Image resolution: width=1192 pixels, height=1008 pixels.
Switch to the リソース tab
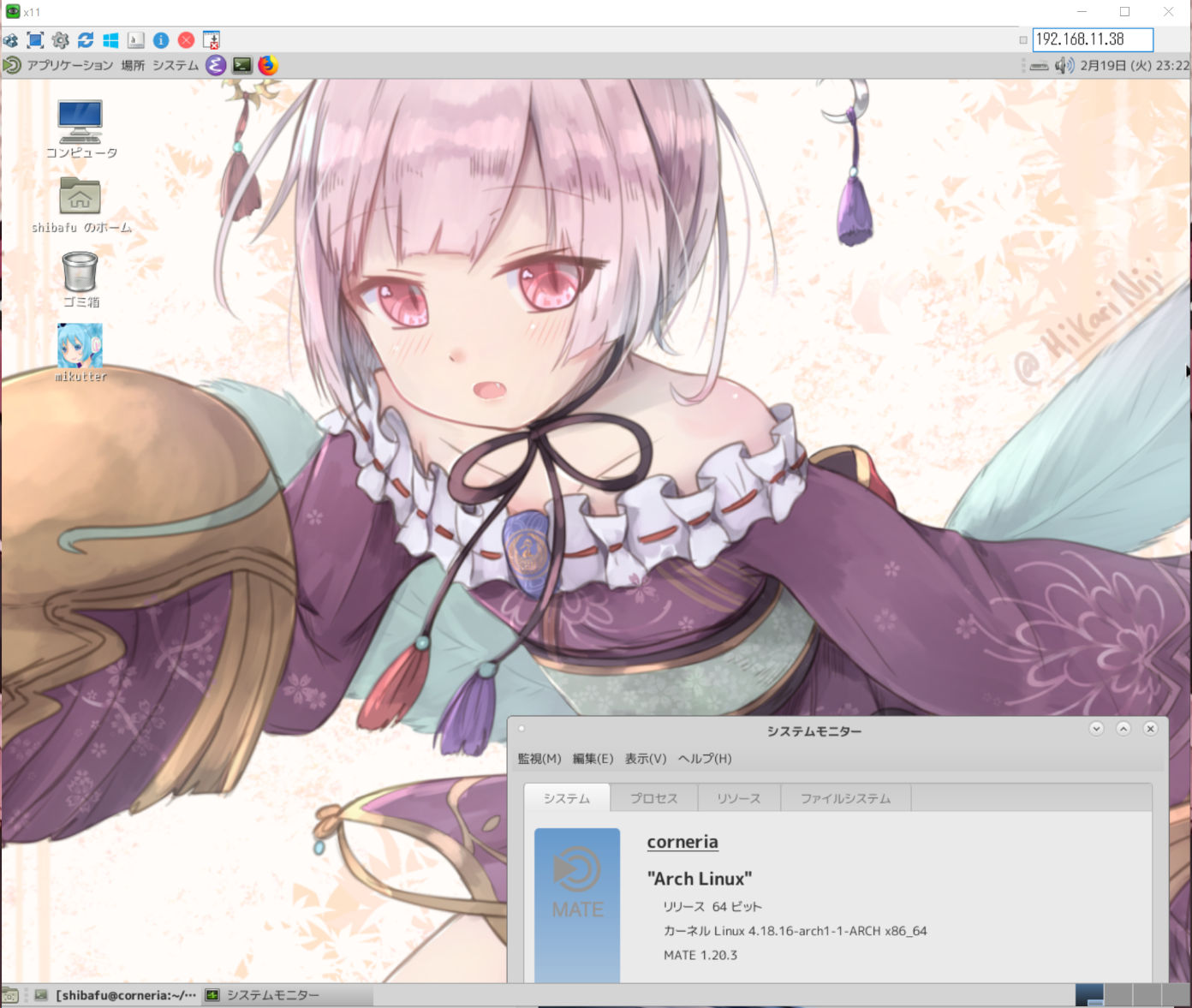click(x=738, y=798)
